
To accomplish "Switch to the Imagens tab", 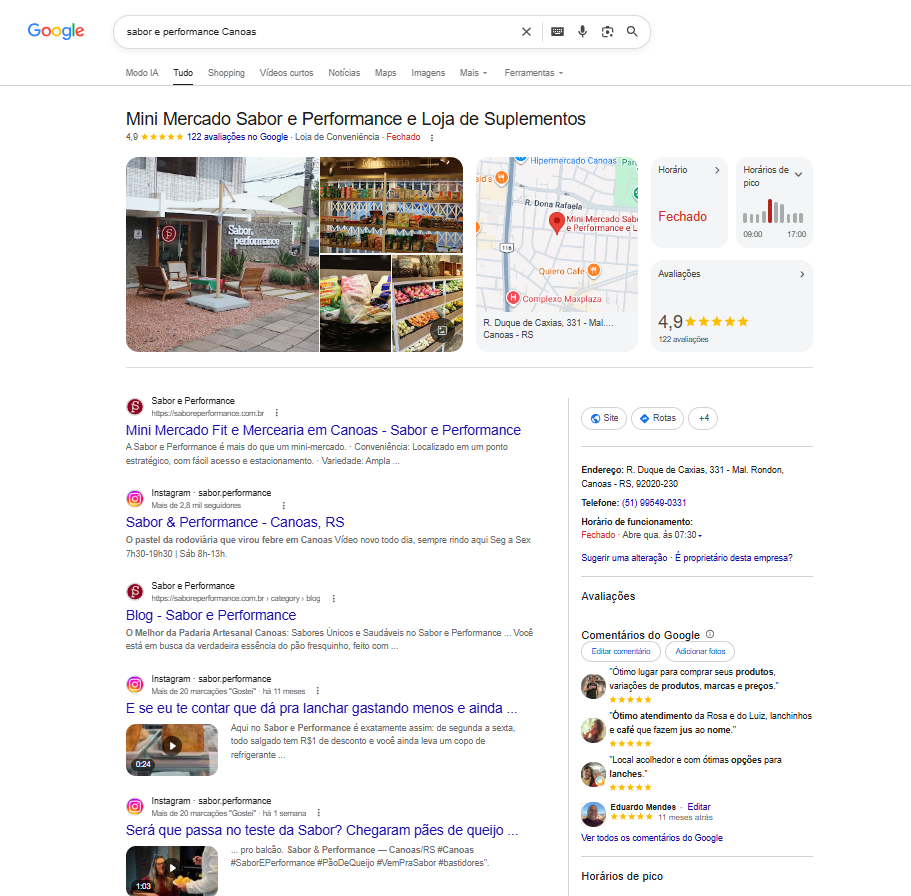I will click(x=428, y=73).
